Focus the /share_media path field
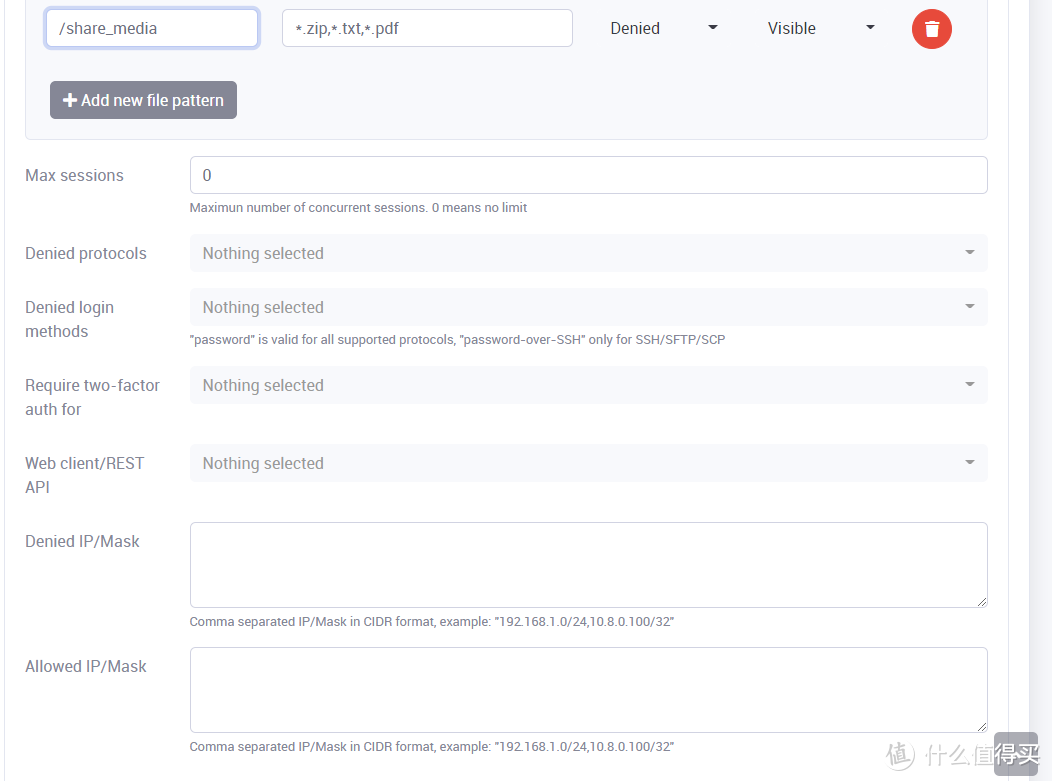This screenshot has width=1052, height=781. [x=152, y=28]
